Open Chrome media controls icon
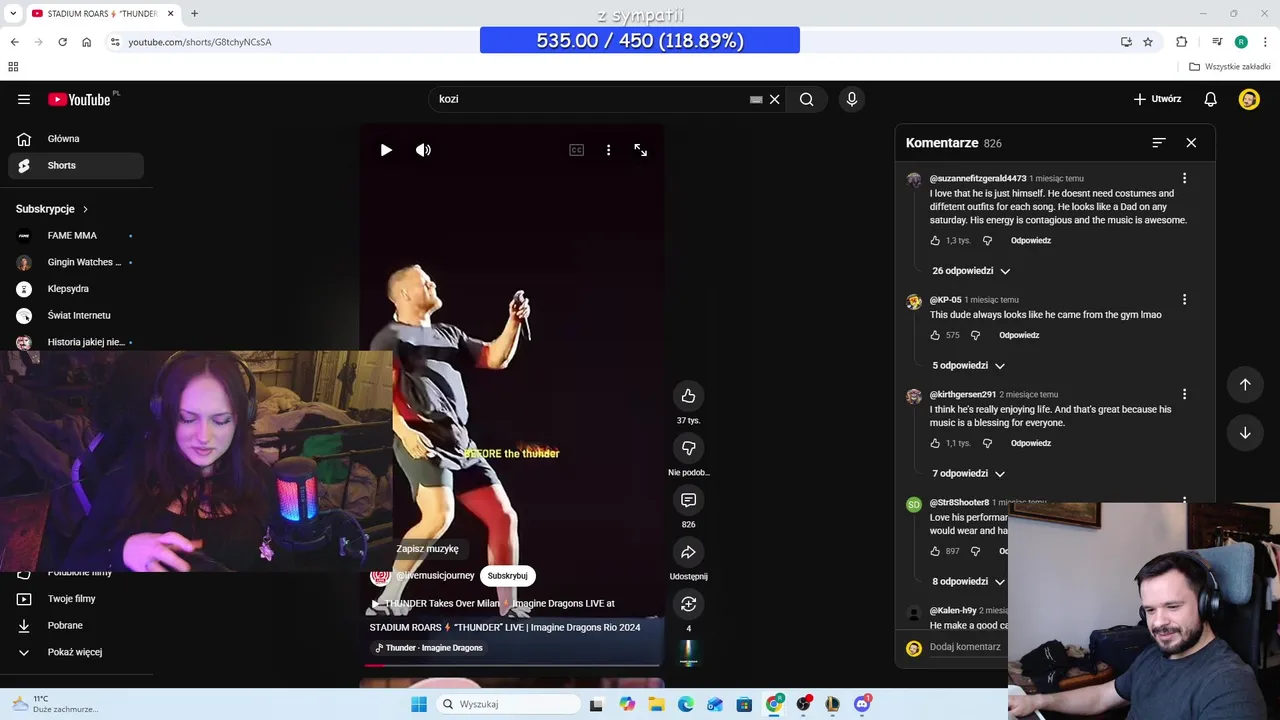Image resolution: width=1280 pixels, height=720 pixels. [x=1216, y=42]
